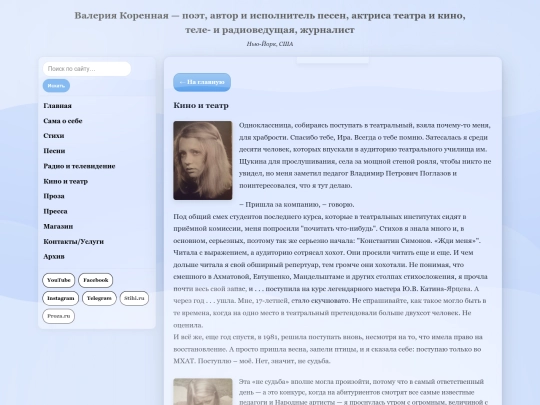Select 'Кино и театр' in the sidebar
This screenshot has height=405, width=540.
tap(65, 181)
